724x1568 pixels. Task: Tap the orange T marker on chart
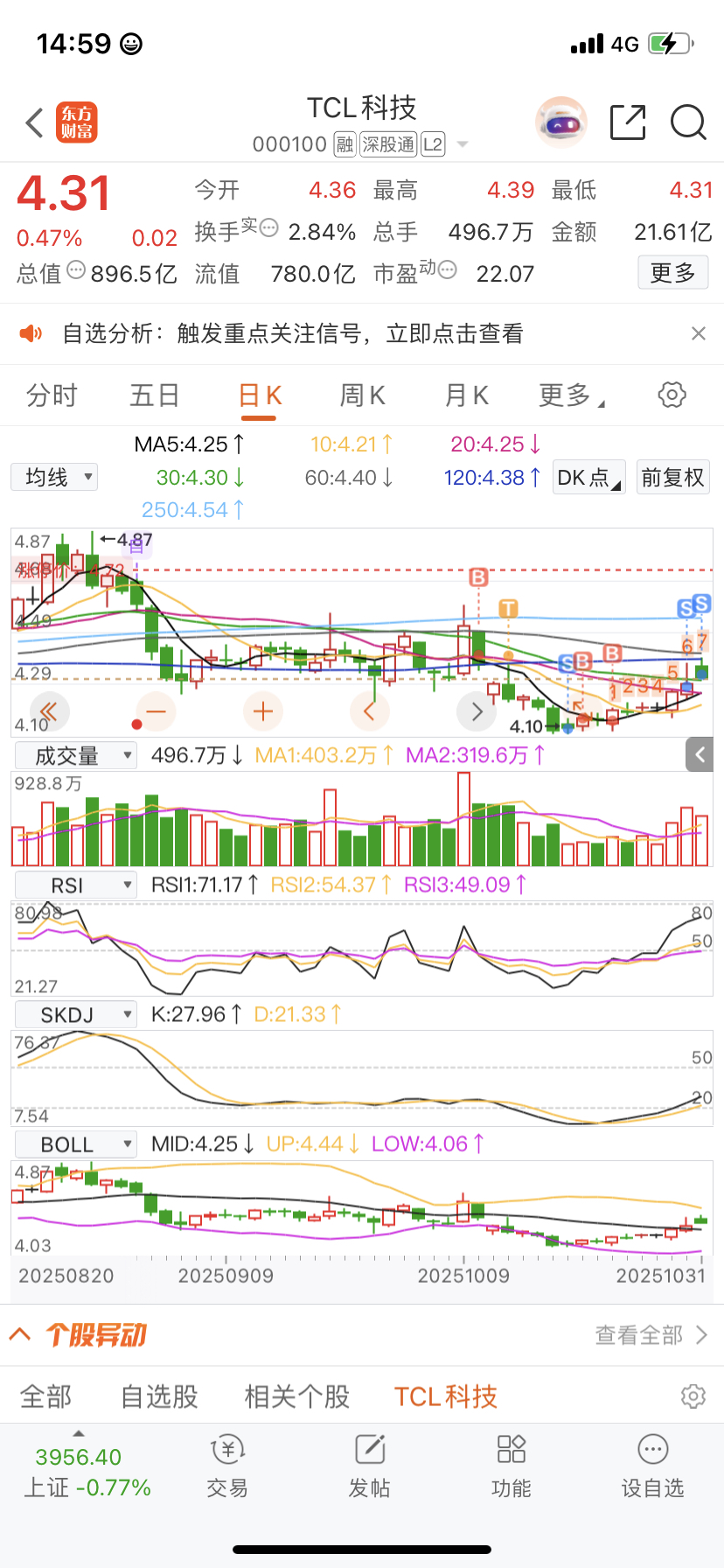click(508, 608)
